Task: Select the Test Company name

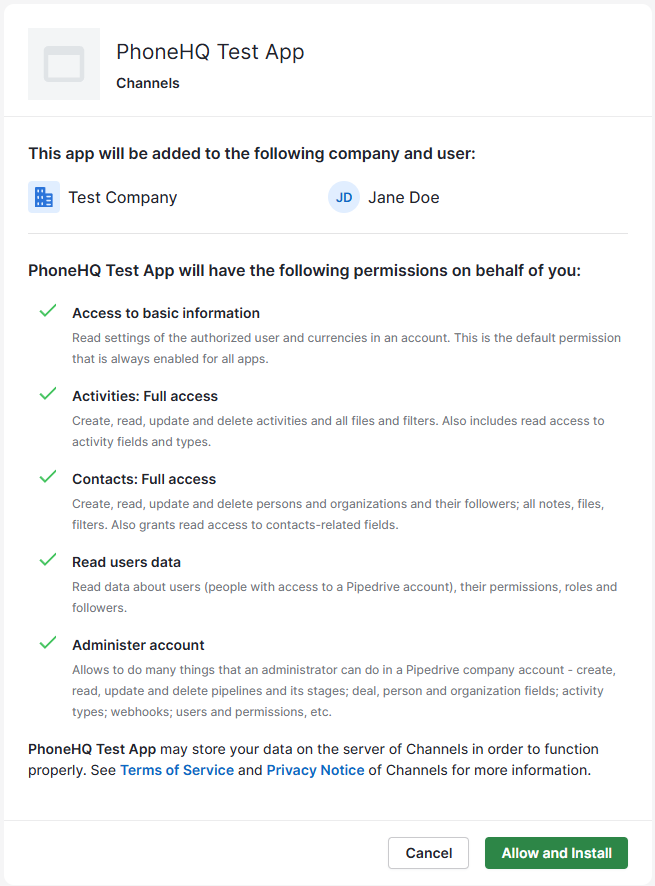Action: [122, 197]
